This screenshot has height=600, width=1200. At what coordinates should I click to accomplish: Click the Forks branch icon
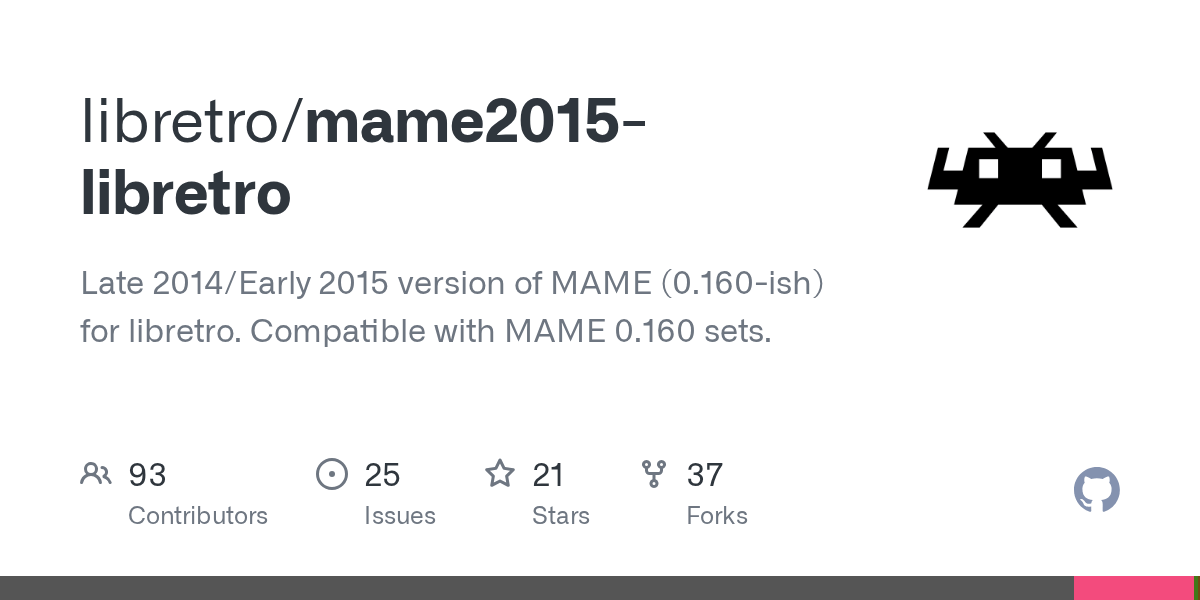point(654,473)
